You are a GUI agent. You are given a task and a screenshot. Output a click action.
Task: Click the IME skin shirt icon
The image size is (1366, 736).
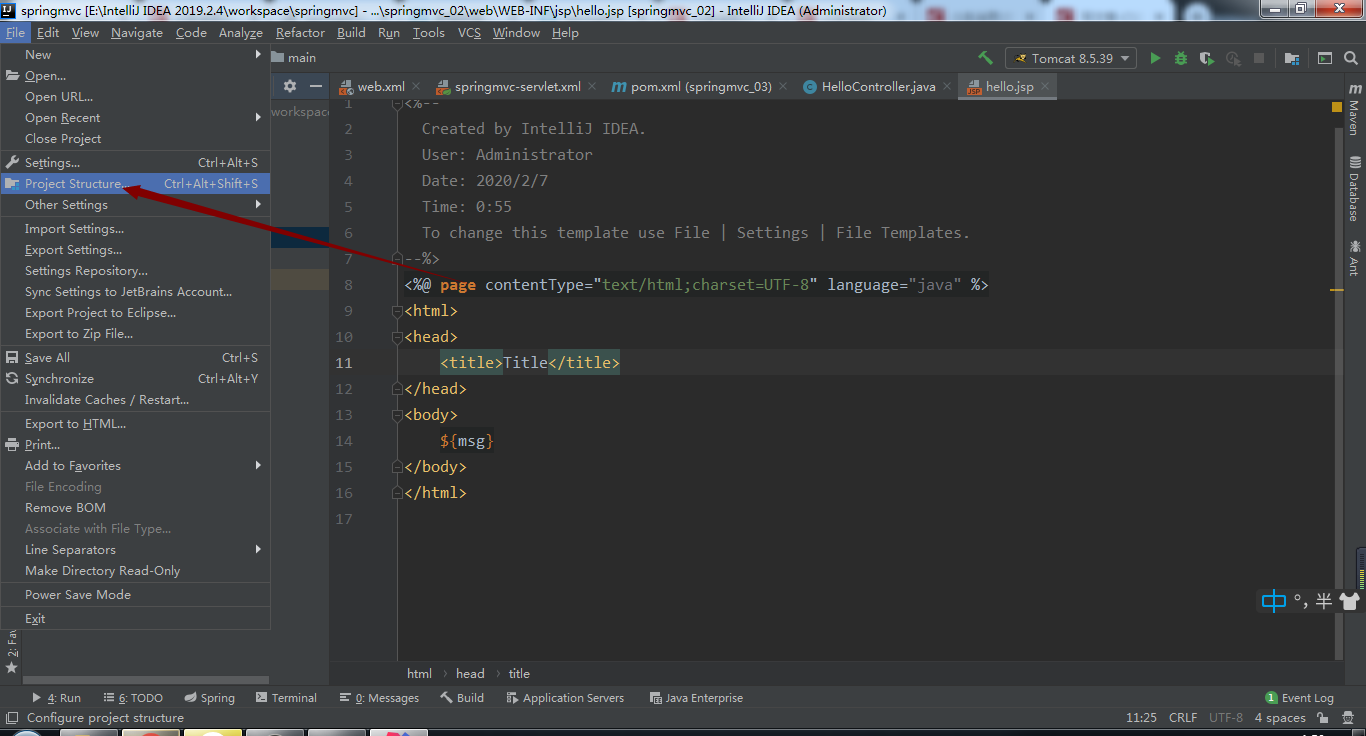[x=1349, y=601]
